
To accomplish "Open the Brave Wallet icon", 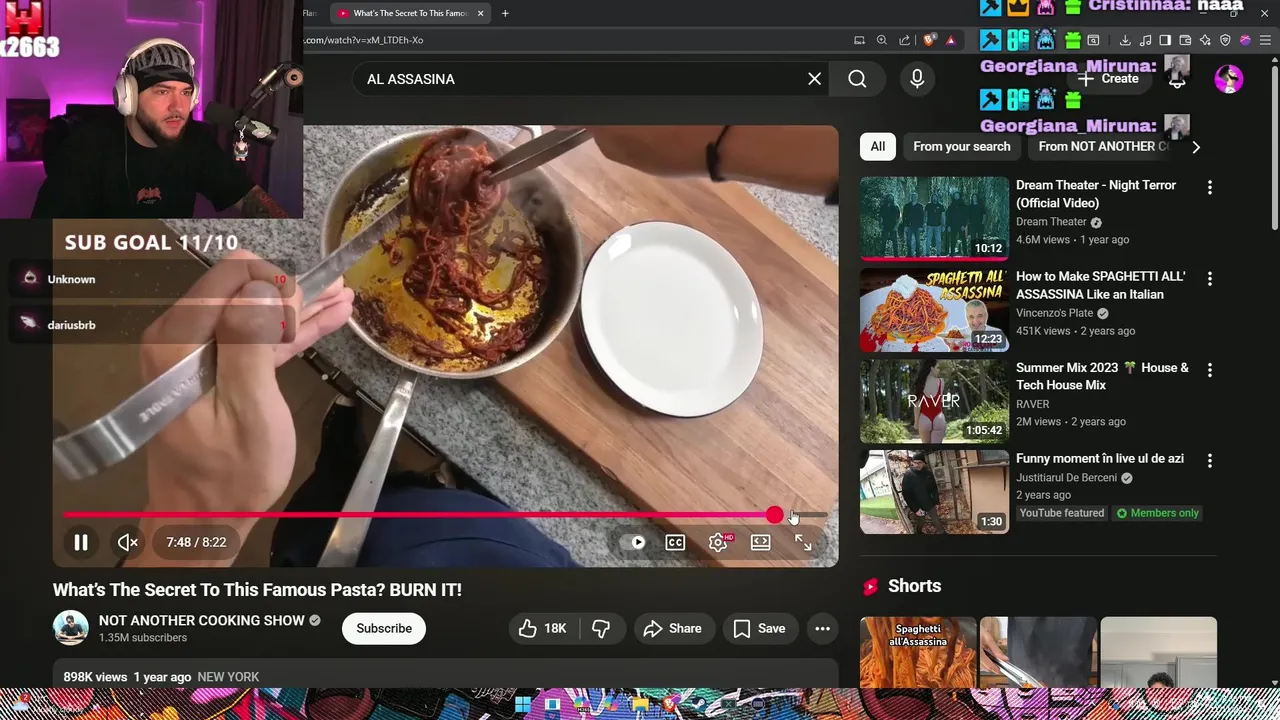I will (x=1185, y=40).
